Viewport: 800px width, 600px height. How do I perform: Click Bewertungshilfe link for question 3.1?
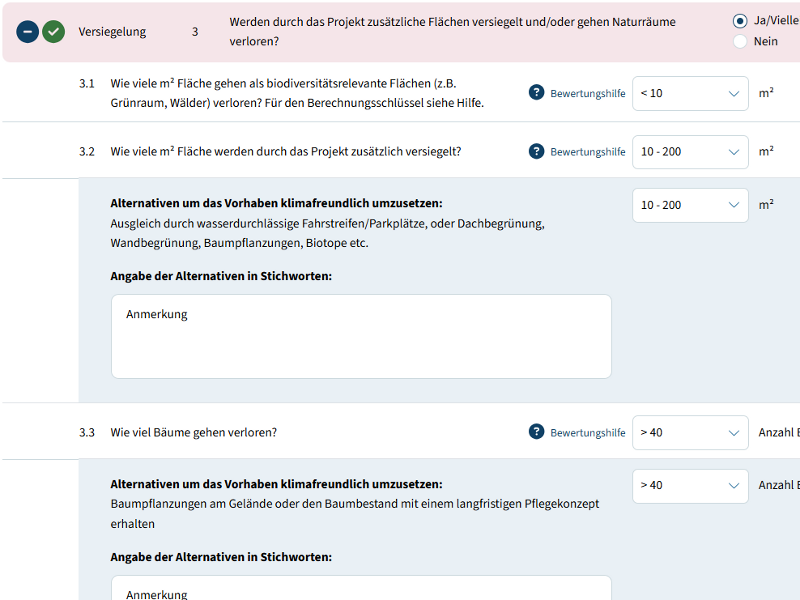pos(587,93)
